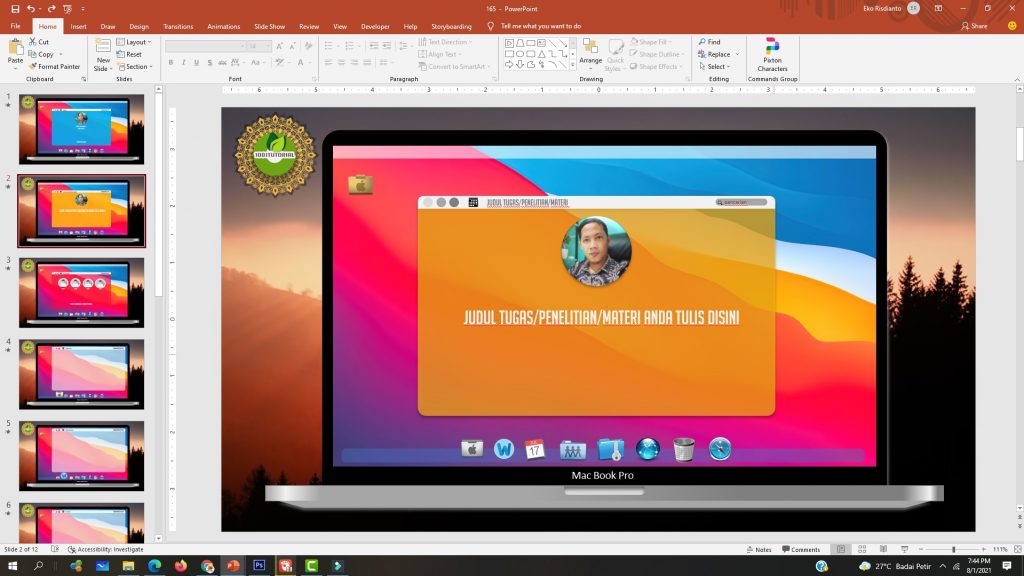Fit slide to current window
The width and height of the screenshot is (1024, 576).
1017,549
